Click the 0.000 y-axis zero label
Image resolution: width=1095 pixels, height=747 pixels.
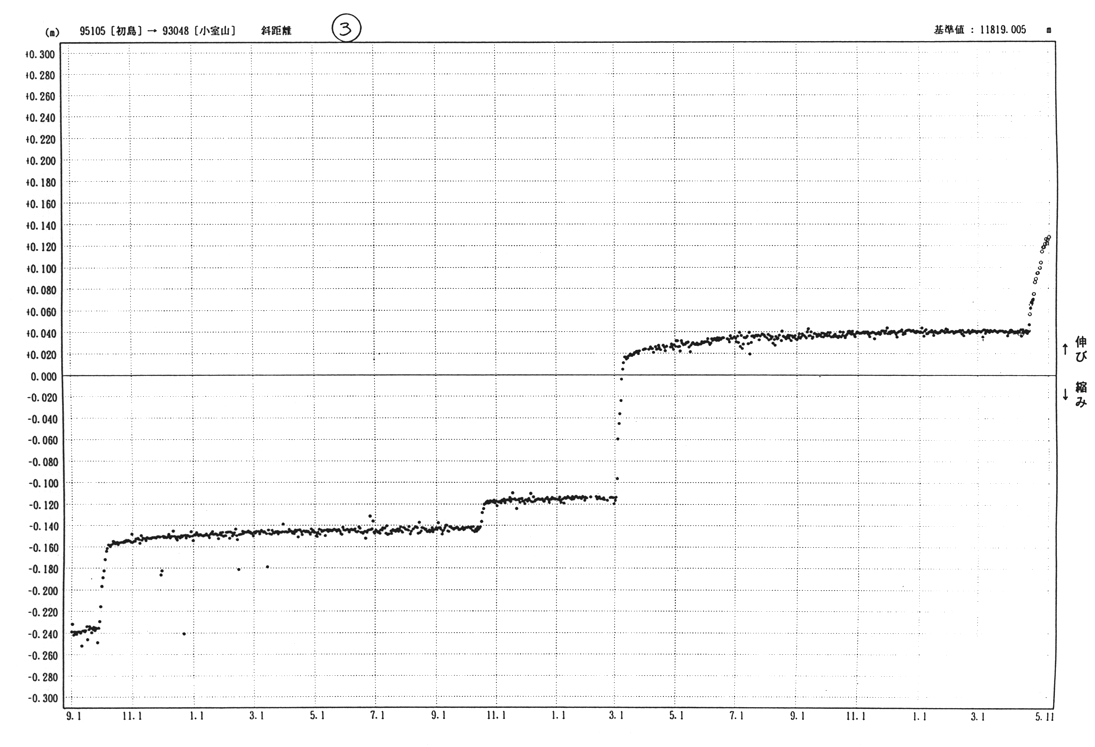pos(42,376)
